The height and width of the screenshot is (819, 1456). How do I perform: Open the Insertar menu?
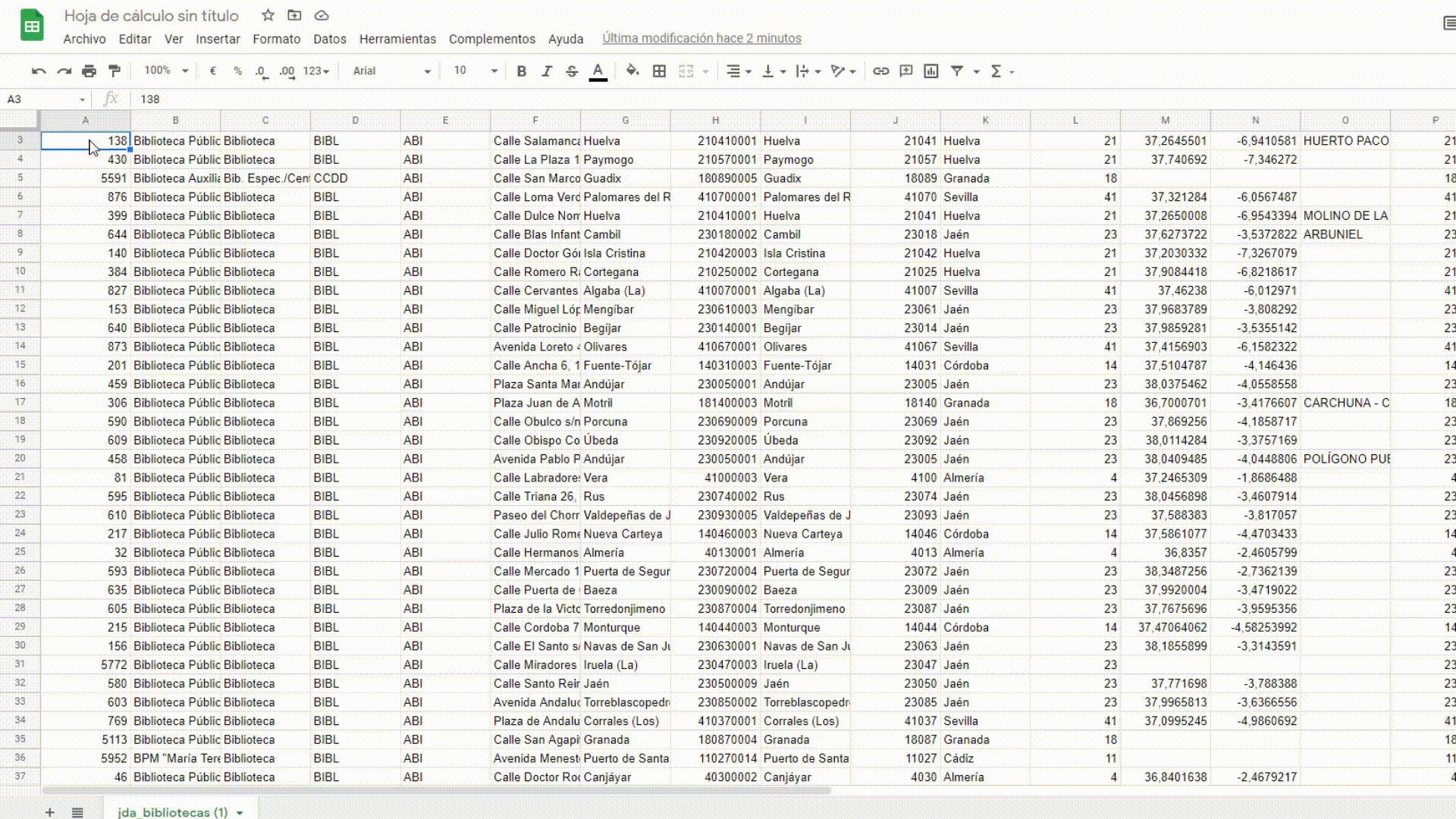click(218, 39)
